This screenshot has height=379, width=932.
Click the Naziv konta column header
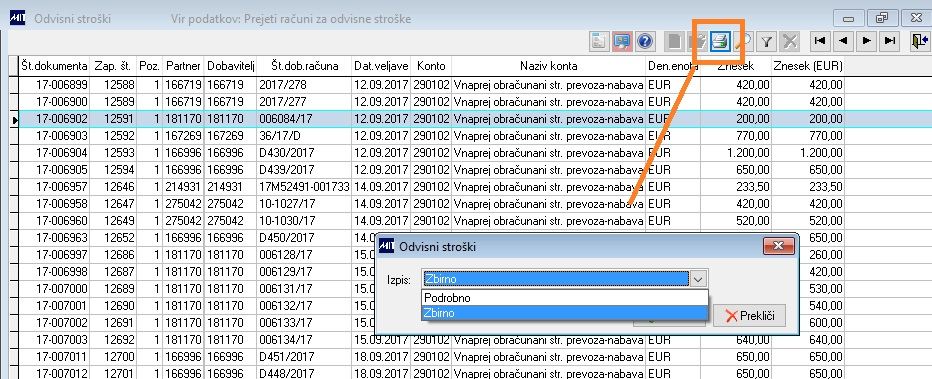click(x=549, y=66)
